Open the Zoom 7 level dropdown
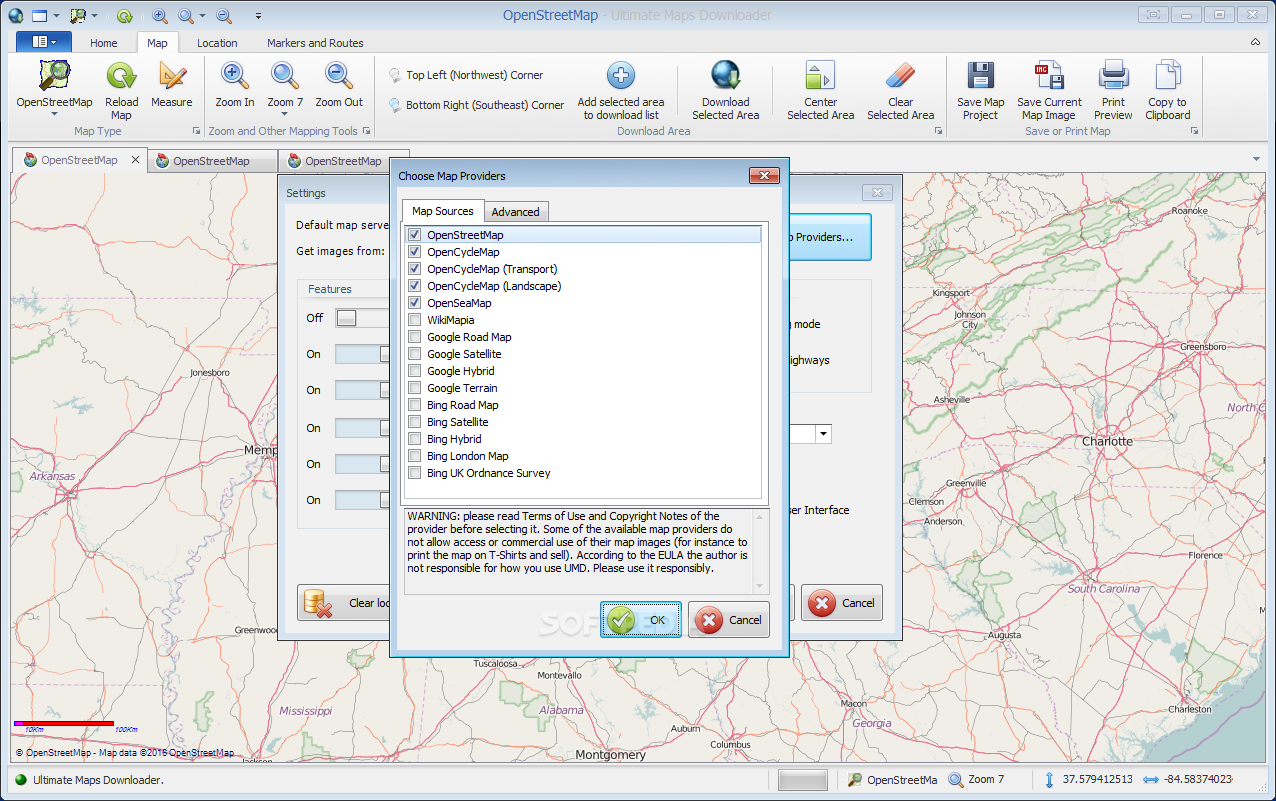1276x801 pixels. [x=285, y=115]
